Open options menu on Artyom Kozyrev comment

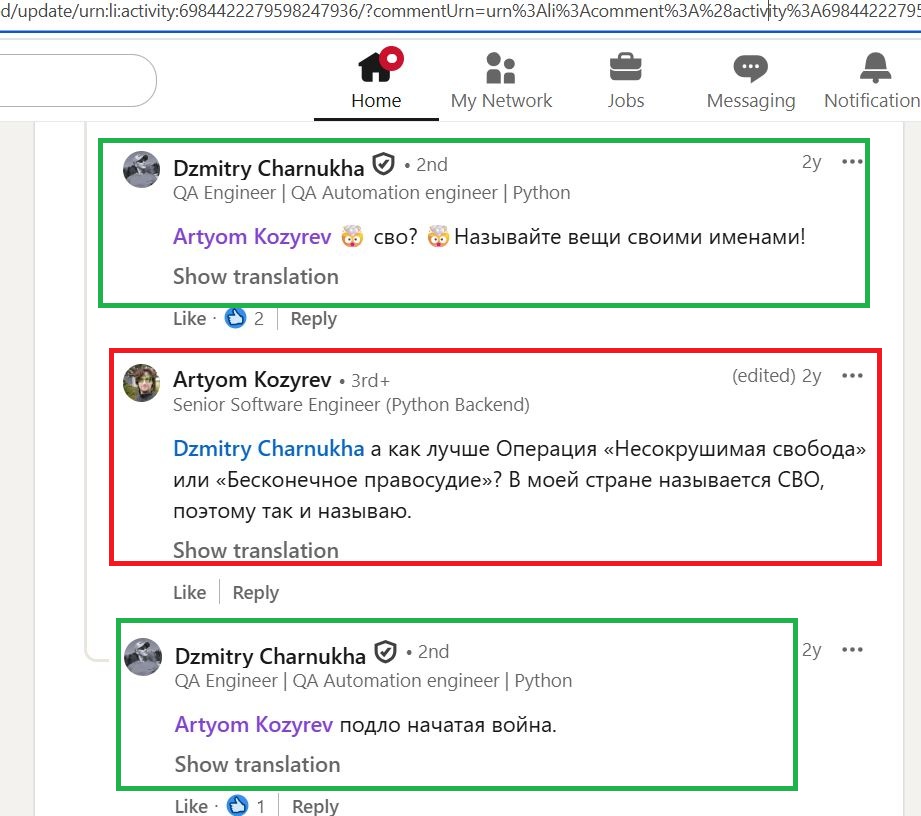click(852, 376)
